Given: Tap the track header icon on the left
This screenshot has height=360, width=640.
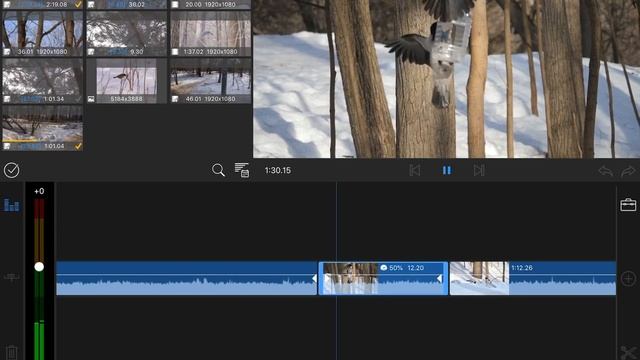Looking at the screenshot, I should (11, 277).
